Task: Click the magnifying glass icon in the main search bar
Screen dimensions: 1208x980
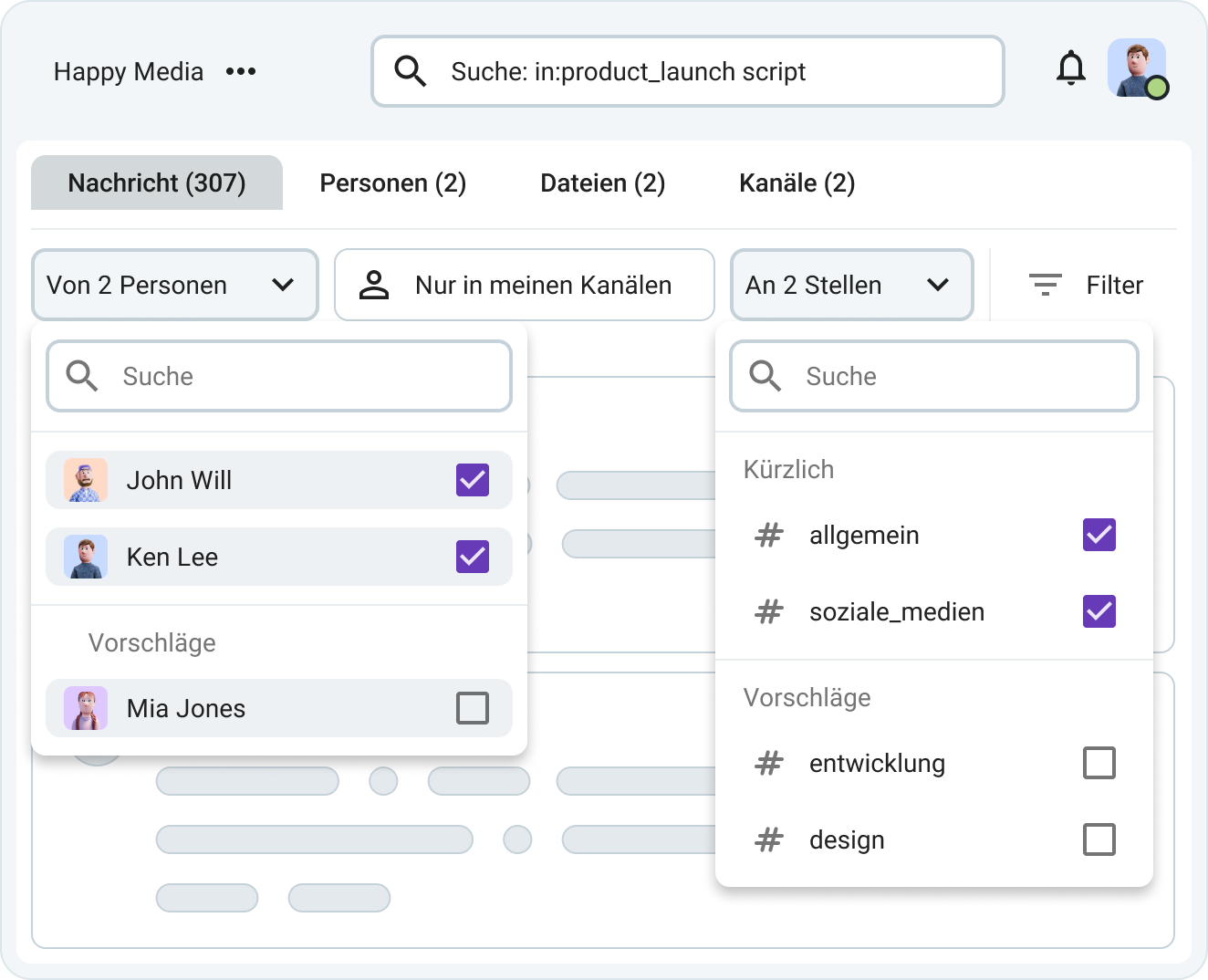Action: tap(410, 71)
